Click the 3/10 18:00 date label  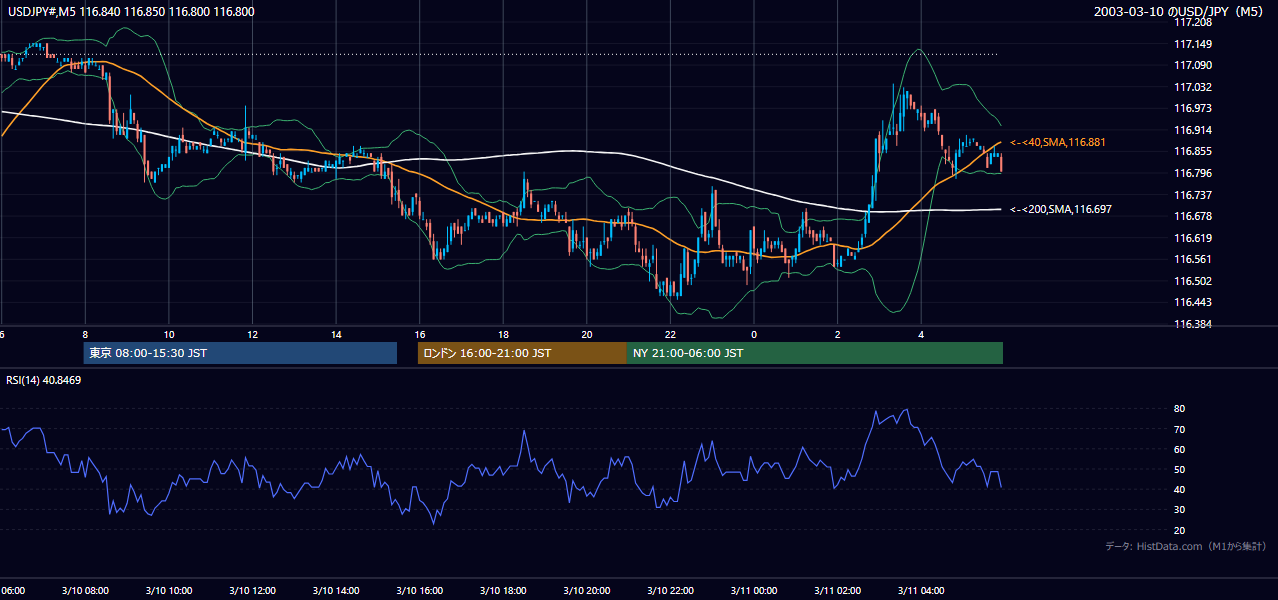click(x=503, y=591)
